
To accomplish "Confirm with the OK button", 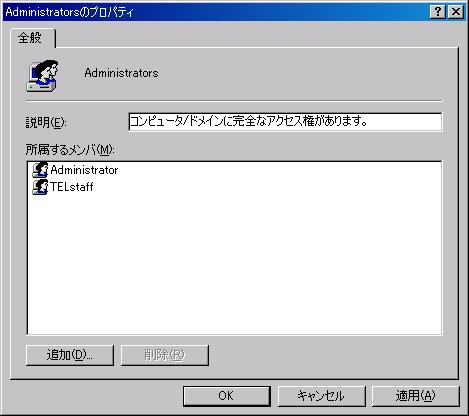I will [x=227, y=396].
